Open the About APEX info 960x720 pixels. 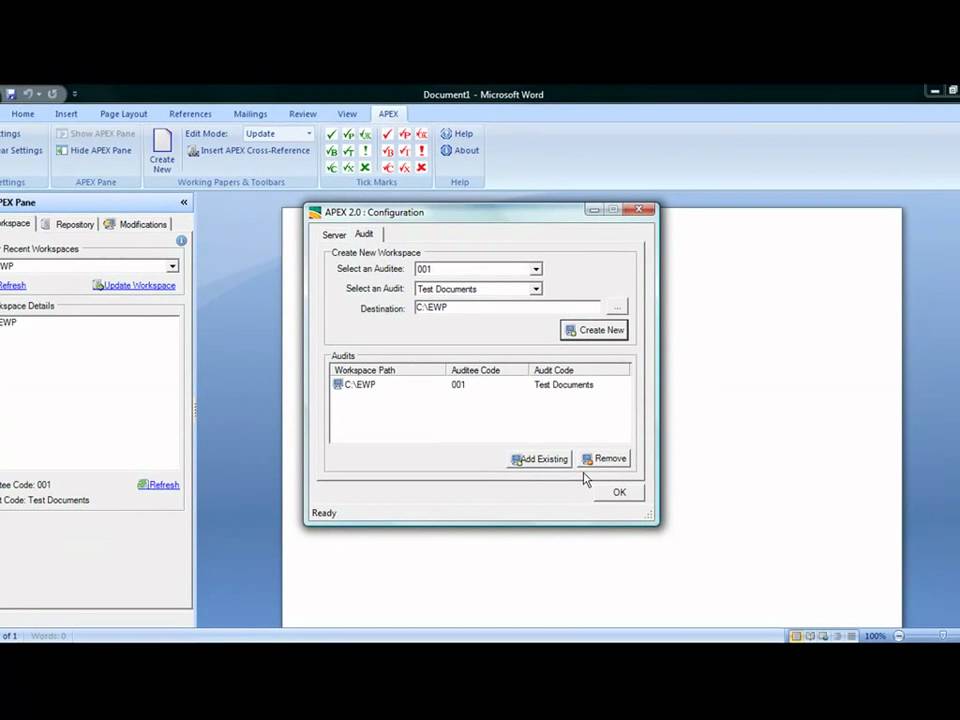coord(460,150)
